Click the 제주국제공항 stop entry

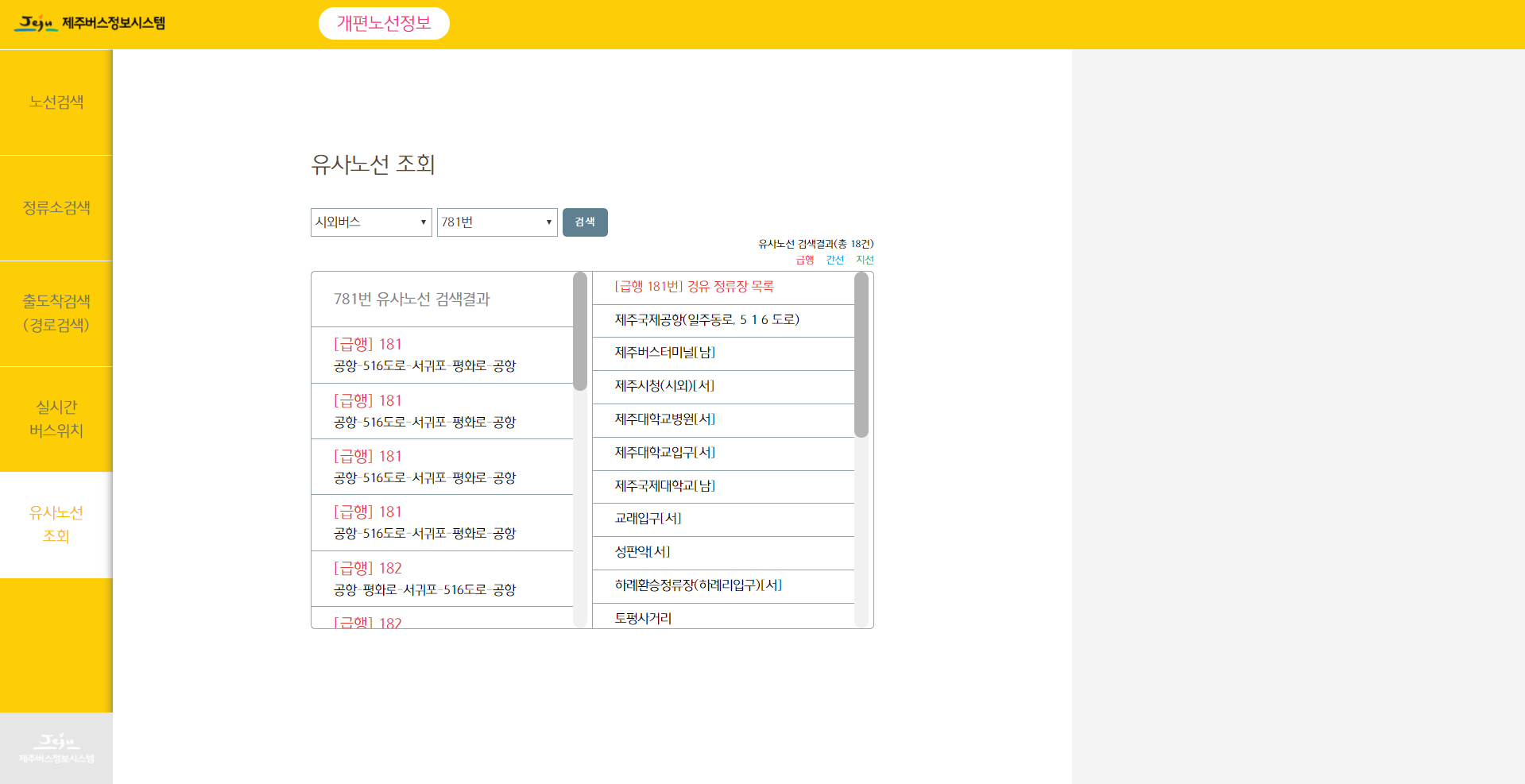722,320
